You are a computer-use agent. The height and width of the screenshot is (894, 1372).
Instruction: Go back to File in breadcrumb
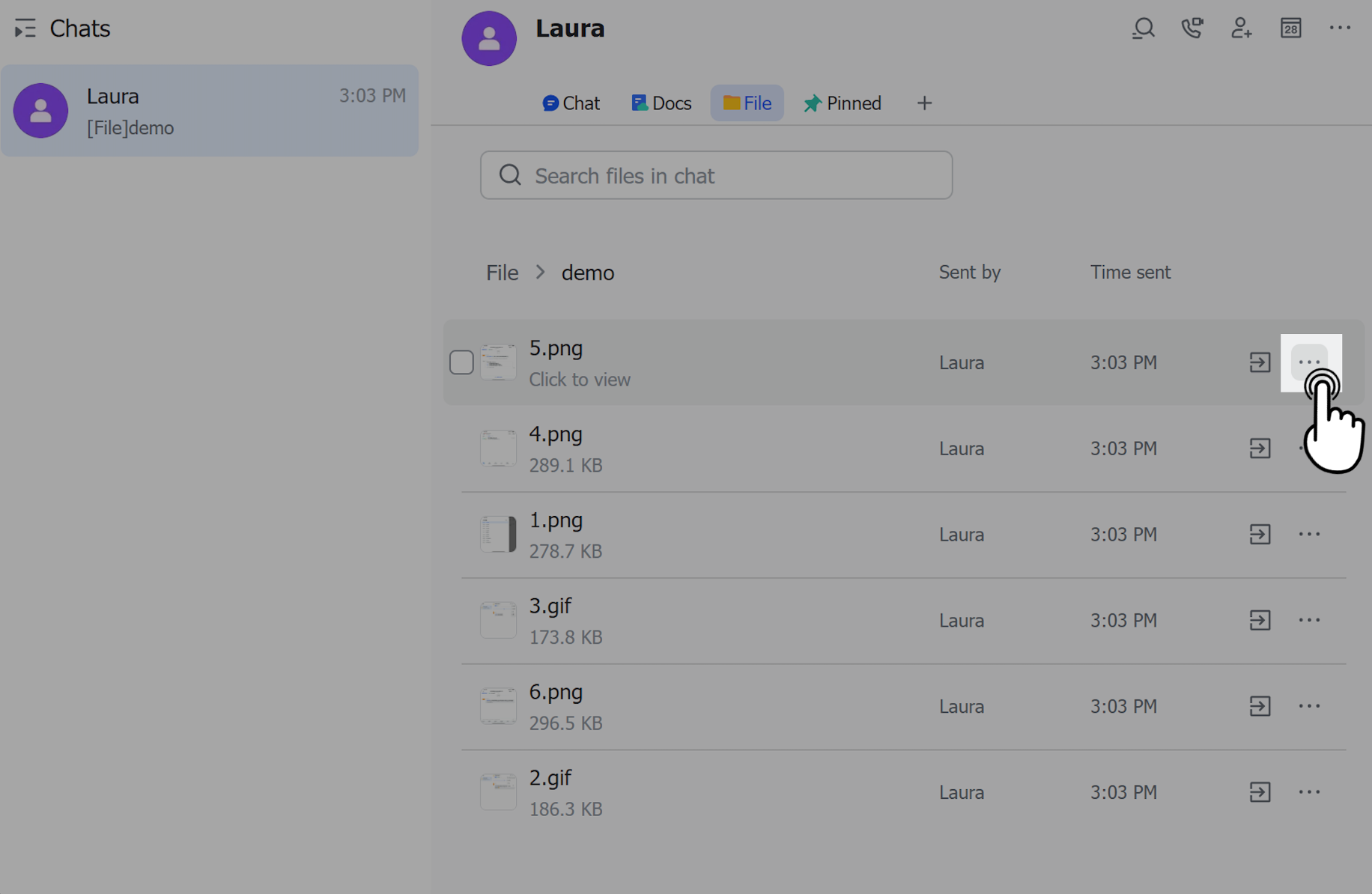502,273
